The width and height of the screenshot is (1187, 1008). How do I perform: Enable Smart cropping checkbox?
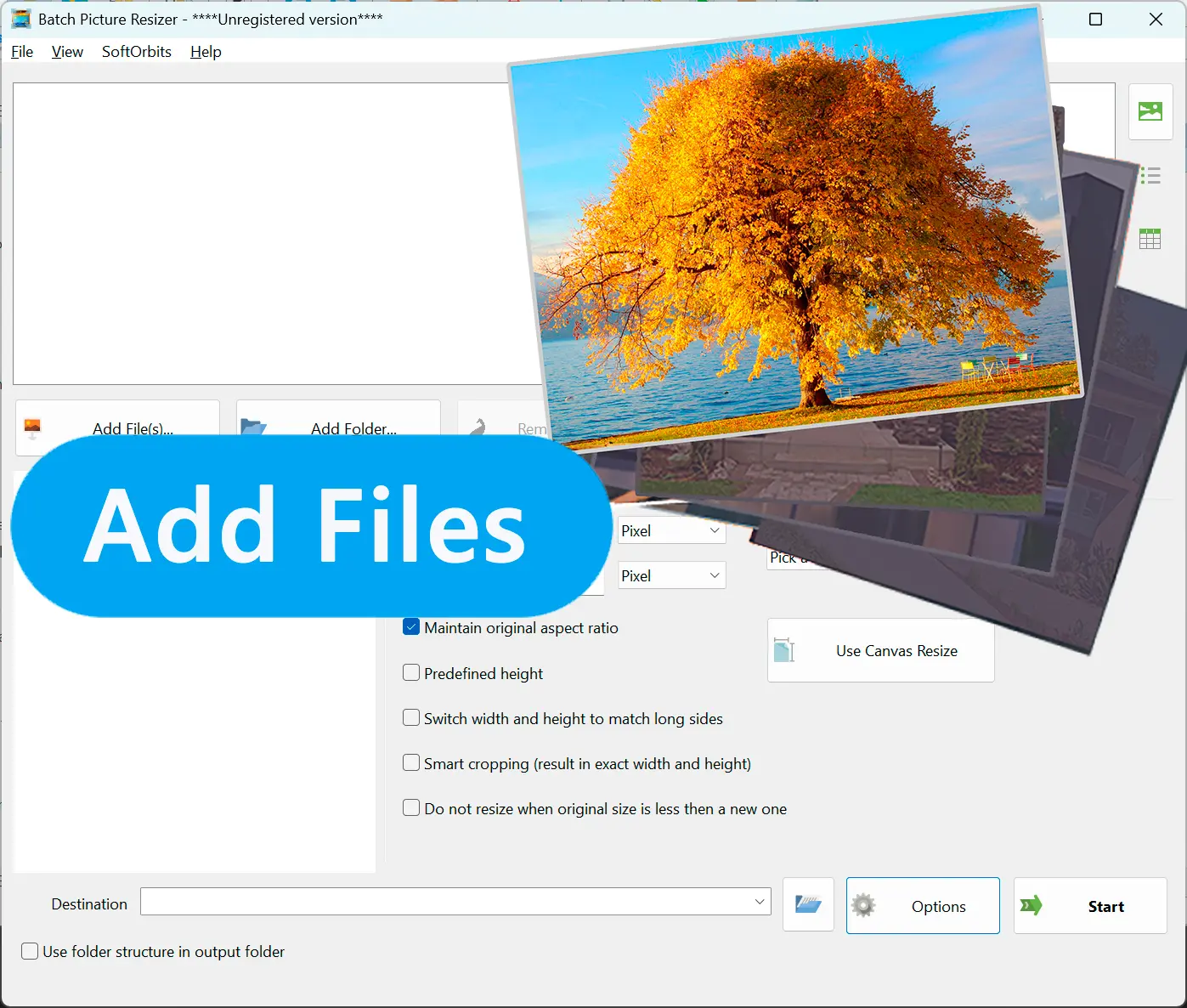point(411,763)
